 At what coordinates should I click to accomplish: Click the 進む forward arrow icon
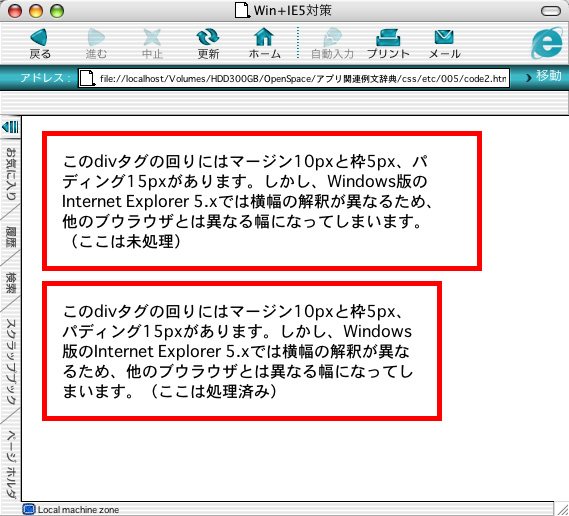tap(96, 37)
